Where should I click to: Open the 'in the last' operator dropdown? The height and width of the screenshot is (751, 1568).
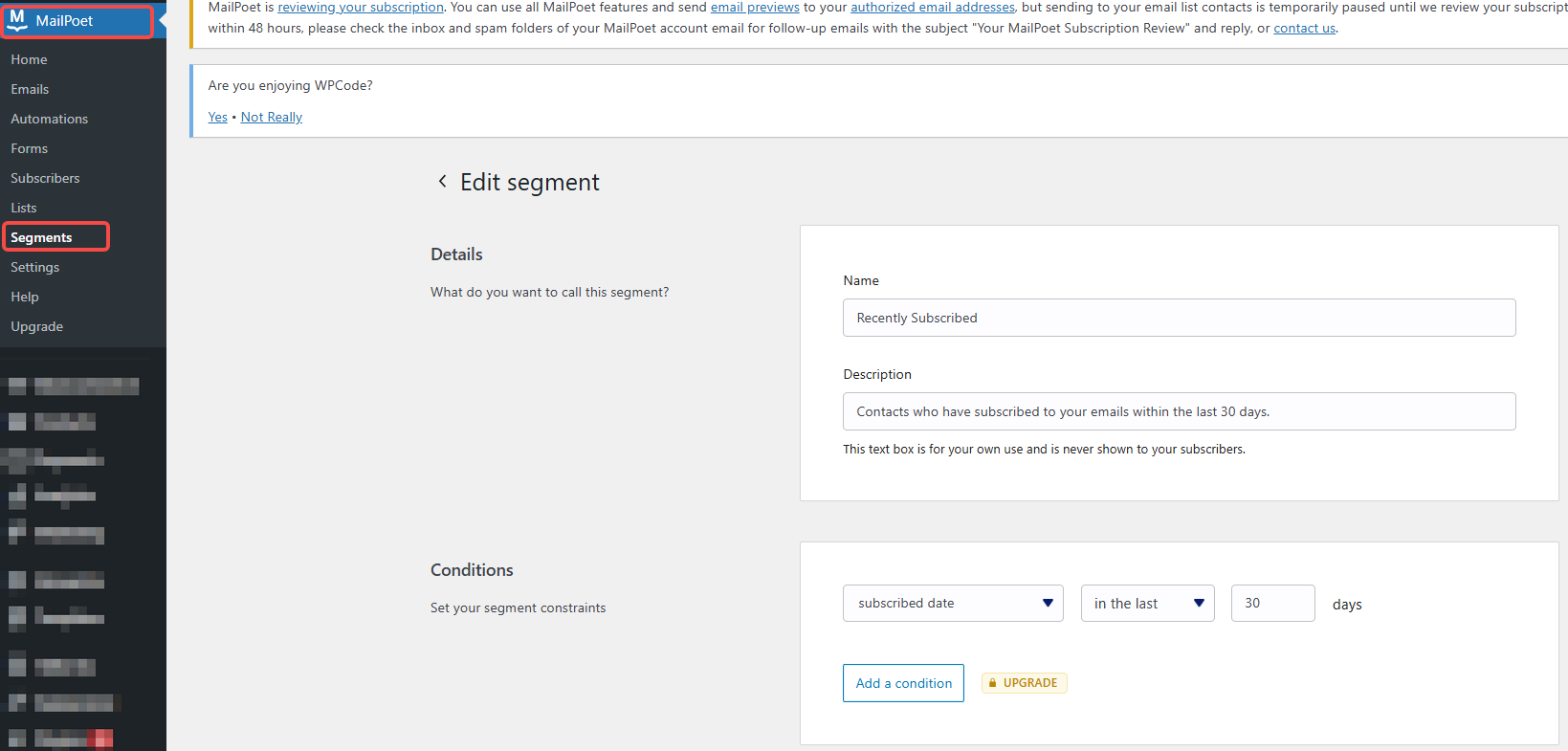(x=1147, y=603)
